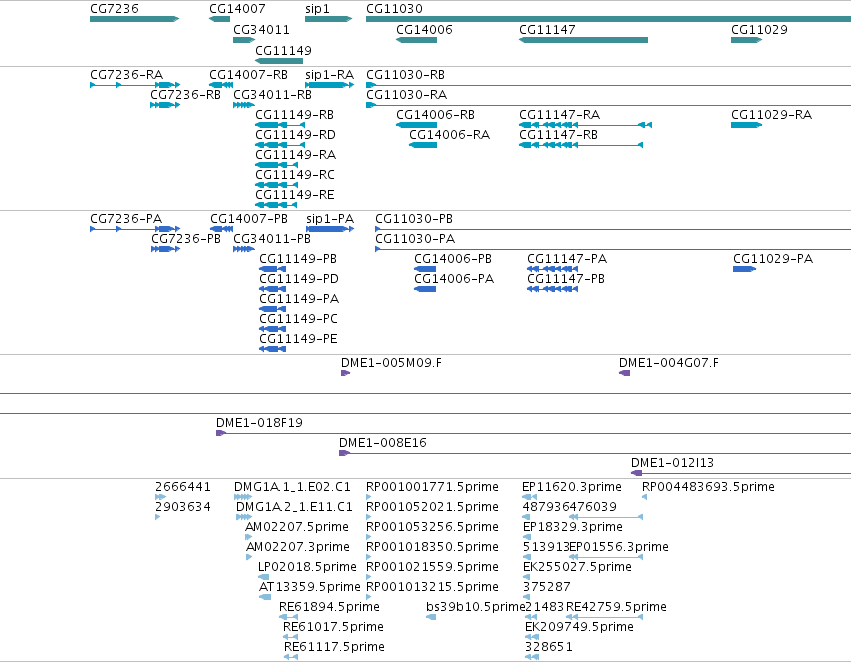
Task: Select the CG14006-RA transcript label
Action: pos(449,135)
